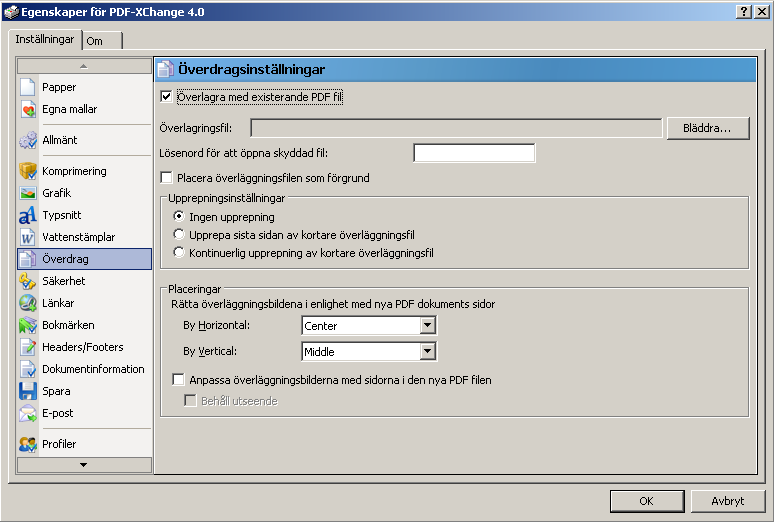Image resolution: width=774 pixels, height=522 pixels.
Task: Uncheck Överlagra med existerande PDF fil
Action: [166, 97]
